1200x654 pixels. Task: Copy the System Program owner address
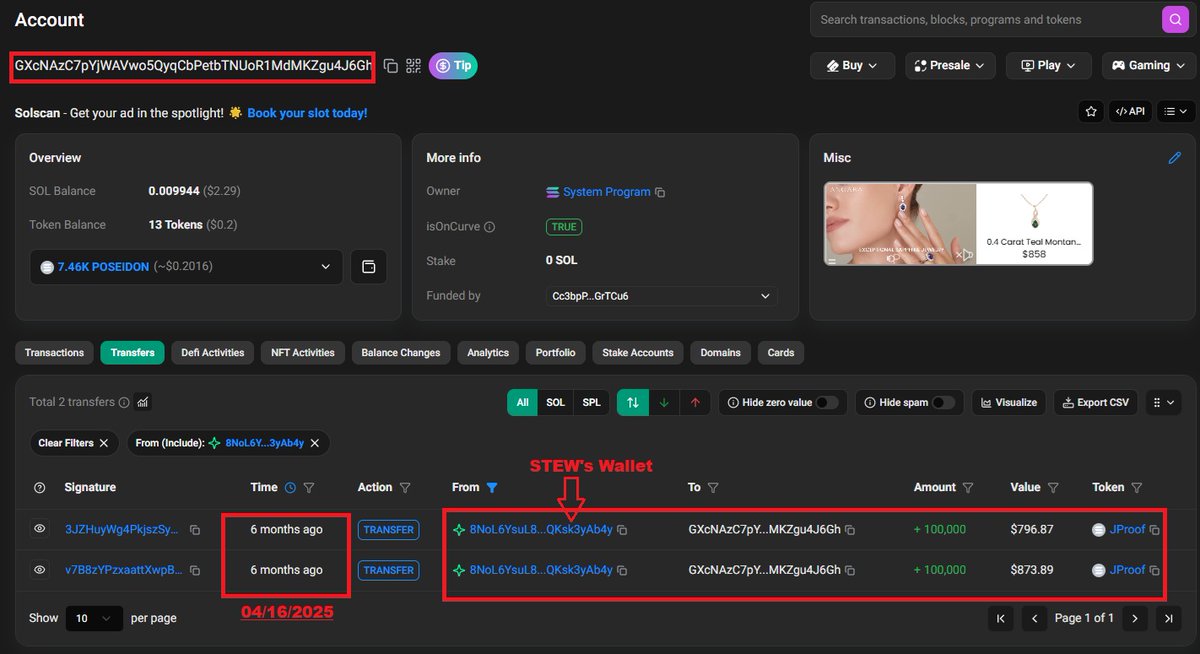660,192
